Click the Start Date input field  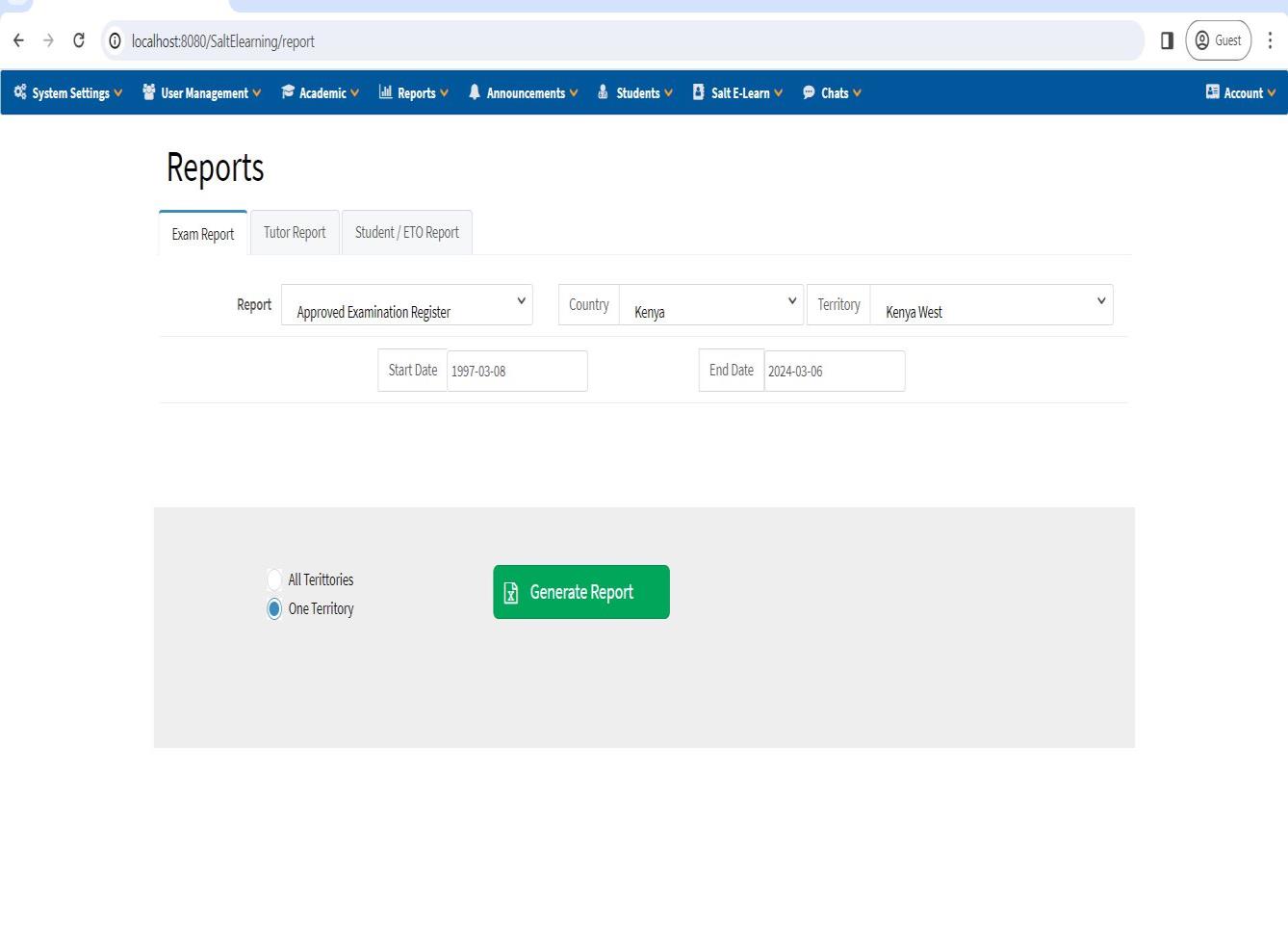pyautogui.click(x=517, y=371)
